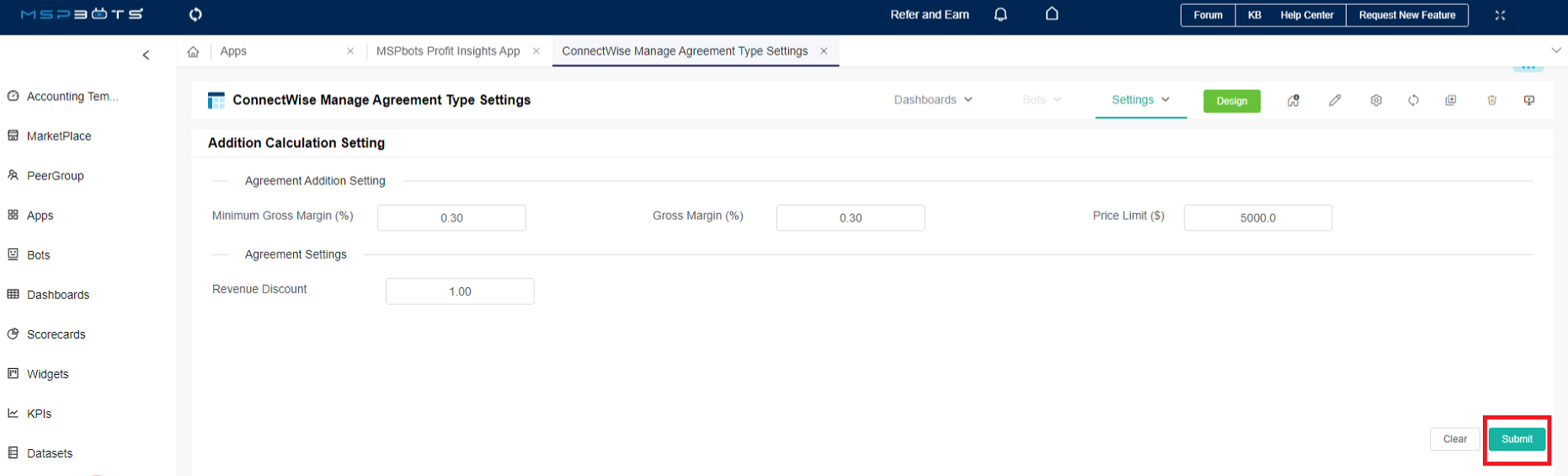Expand the Settings dropdown menu
The image size is (1568, 476).
pyautogui.click(x=1140, y=99)
